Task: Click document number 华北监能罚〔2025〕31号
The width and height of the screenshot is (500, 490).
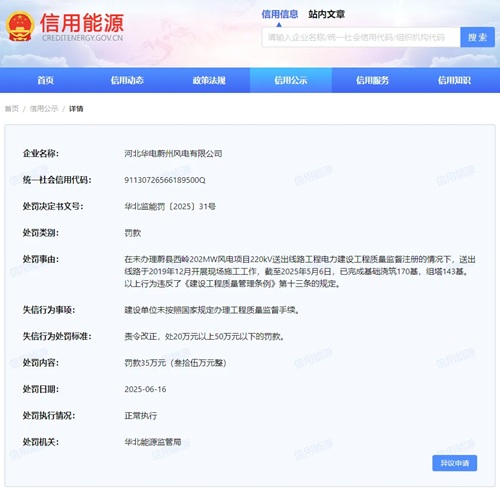Action: coord(170,206)
